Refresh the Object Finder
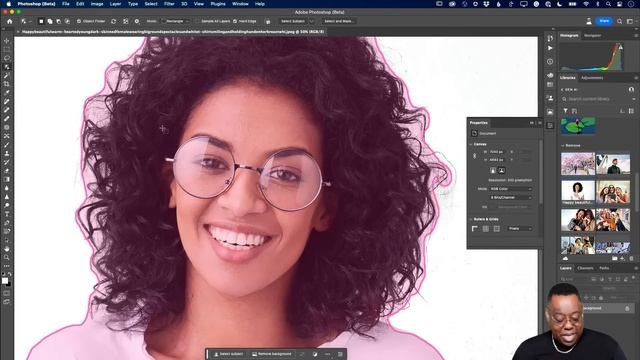 (x=113, y=21)
